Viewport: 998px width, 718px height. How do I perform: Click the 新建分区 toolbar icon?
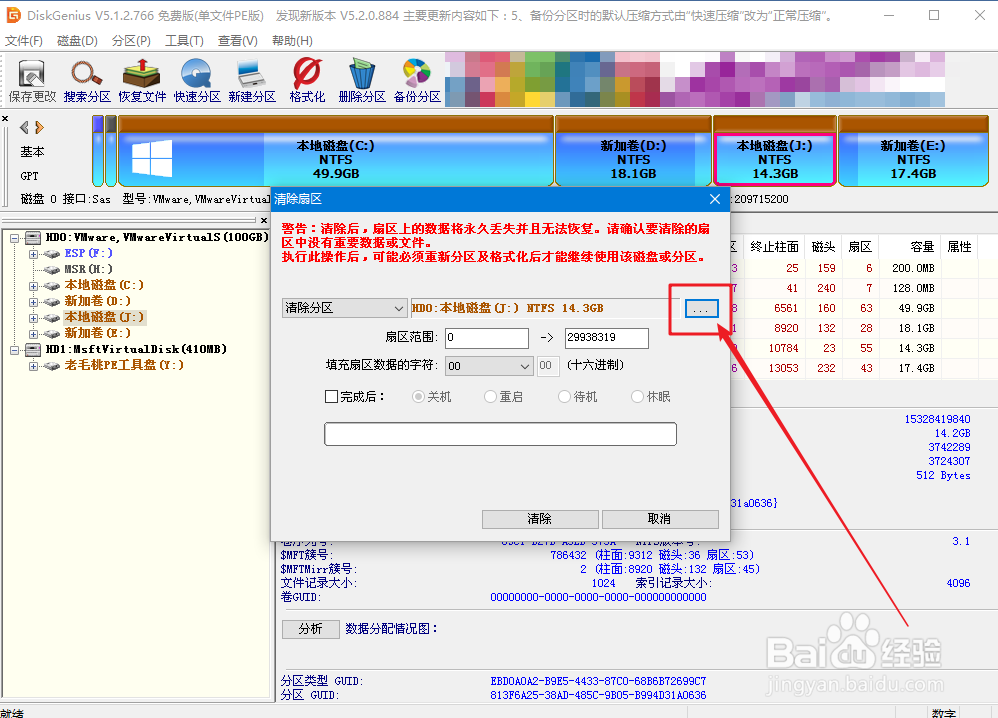point(251,80)
